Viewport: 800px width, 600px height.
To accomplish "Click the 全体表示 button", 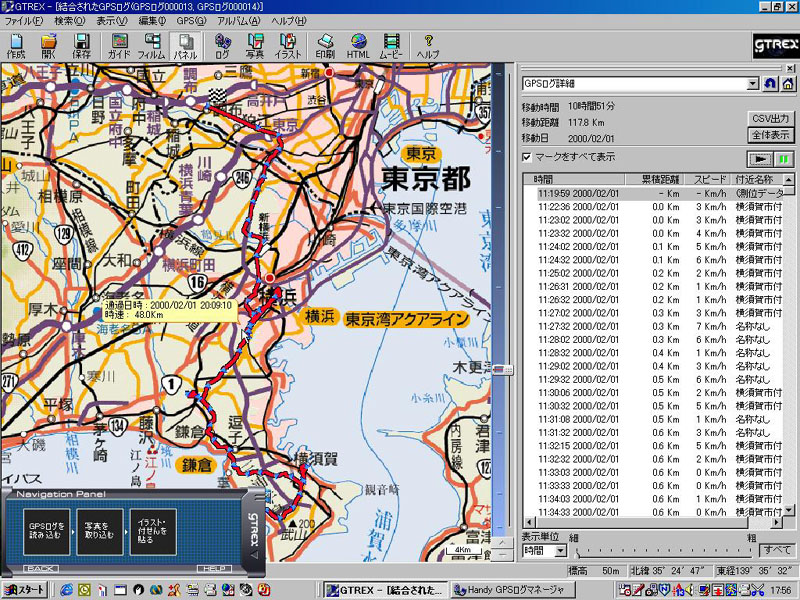I will [x=771, y=134].
